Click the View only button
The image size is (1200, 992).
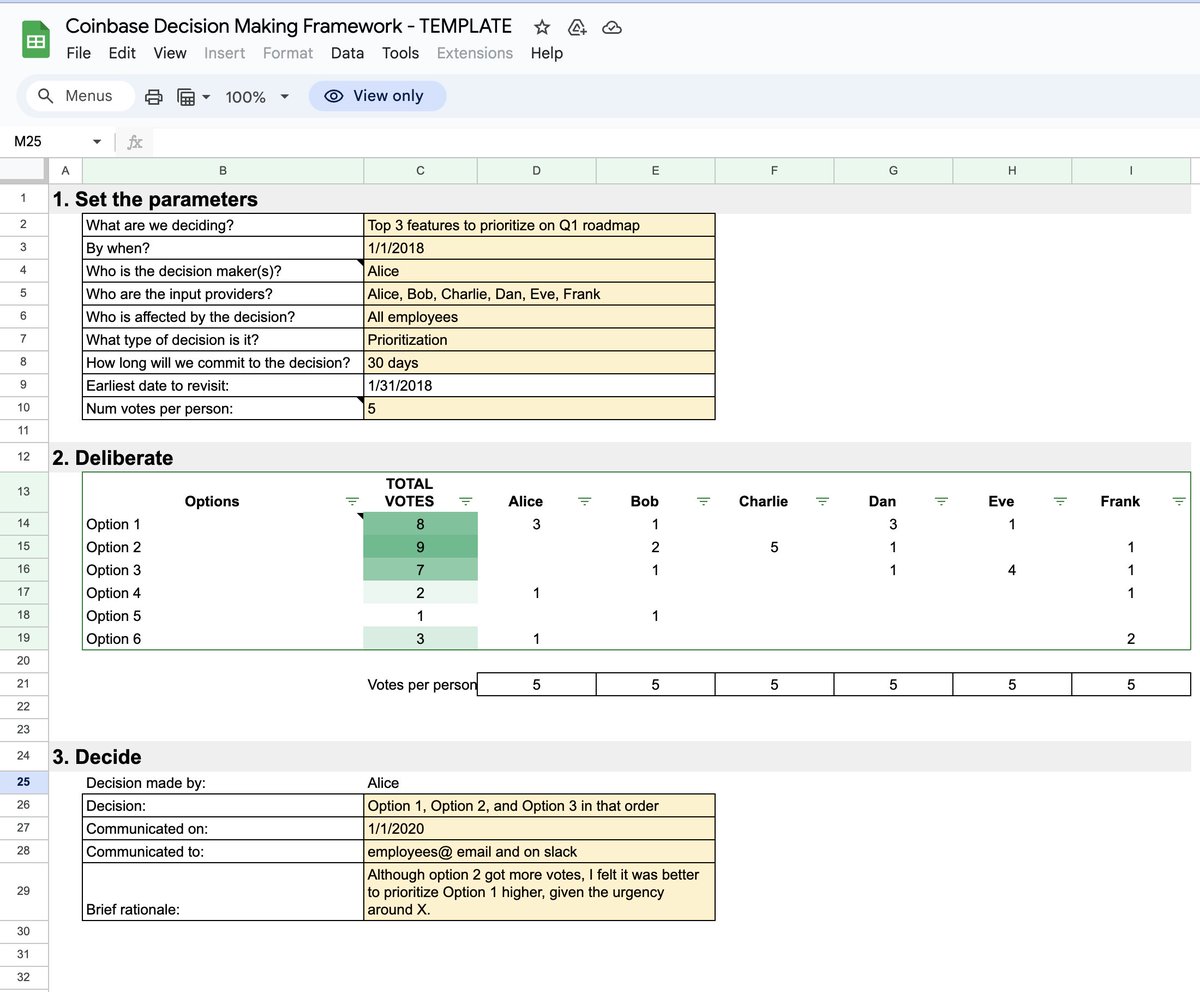coord(377,95)
